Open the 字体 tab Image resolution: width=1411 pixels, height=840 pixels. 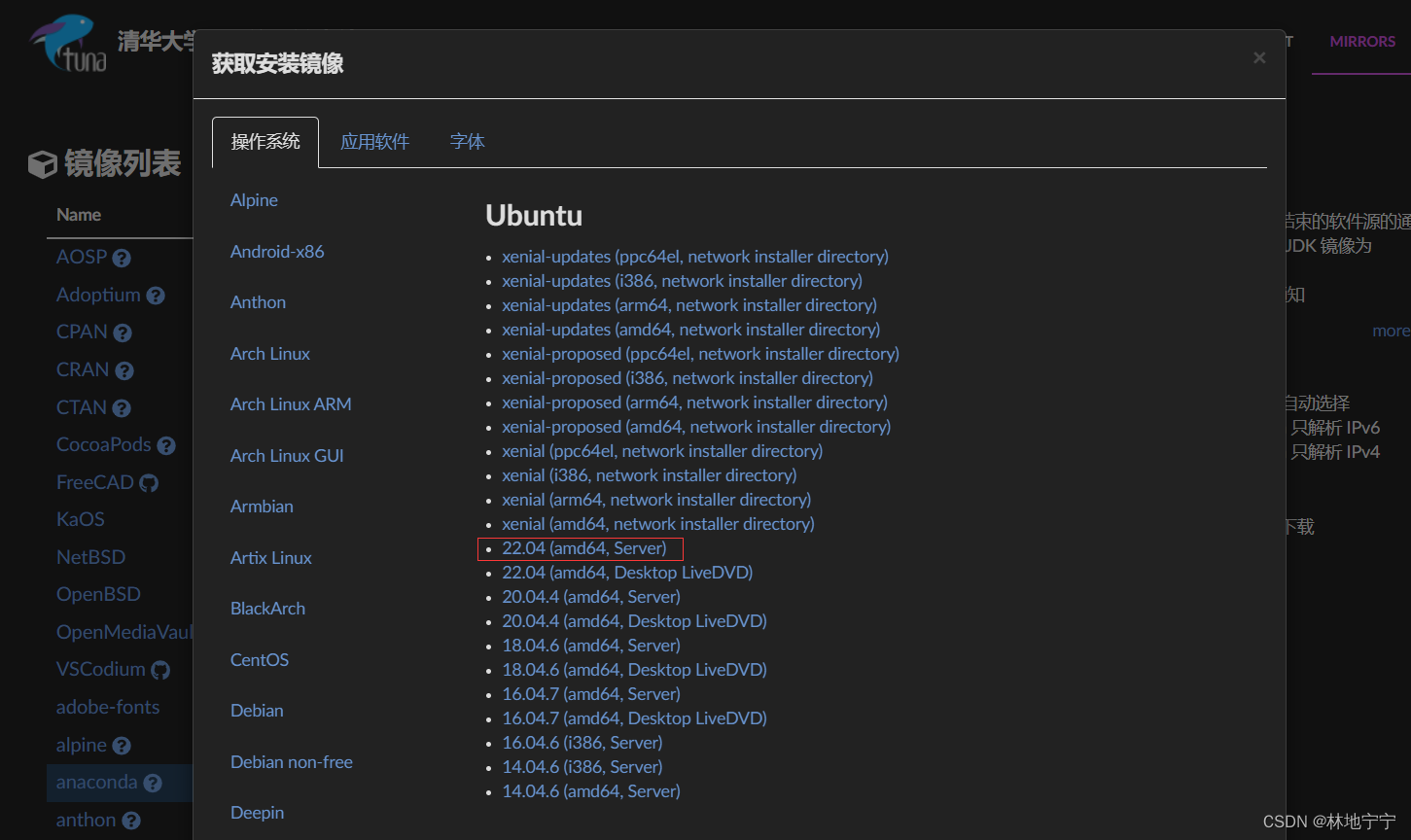(467, 141)
